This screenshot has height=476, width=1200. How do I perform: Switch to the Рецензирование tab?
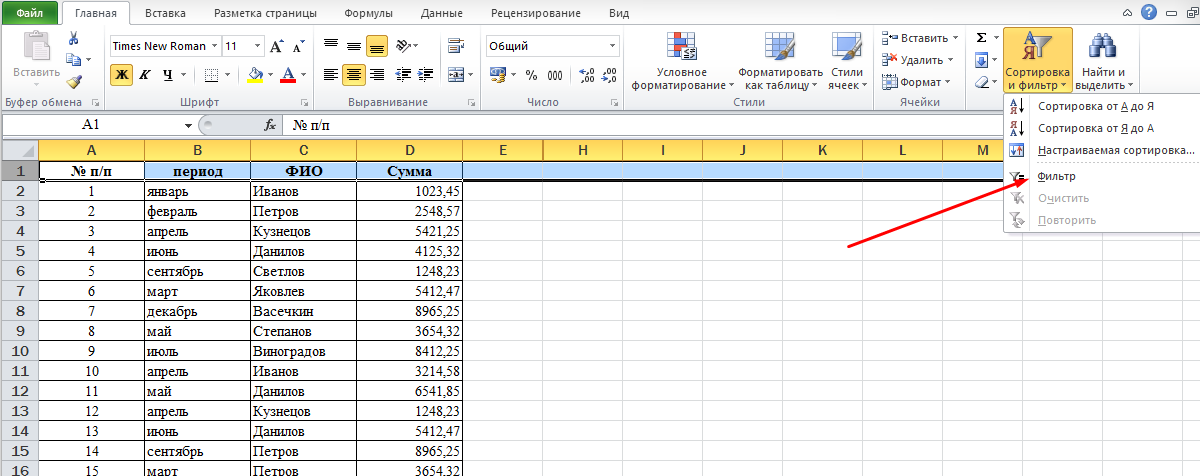point(536,13)
